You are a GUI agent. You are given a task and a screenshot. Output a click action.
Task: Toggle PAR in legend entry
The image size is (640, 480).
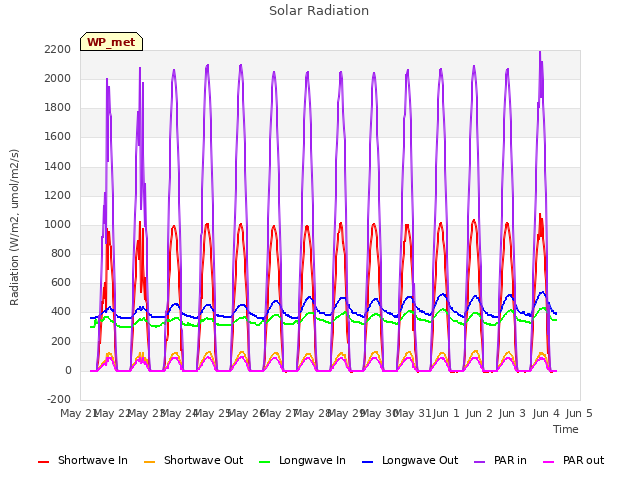tap(500, 460)
